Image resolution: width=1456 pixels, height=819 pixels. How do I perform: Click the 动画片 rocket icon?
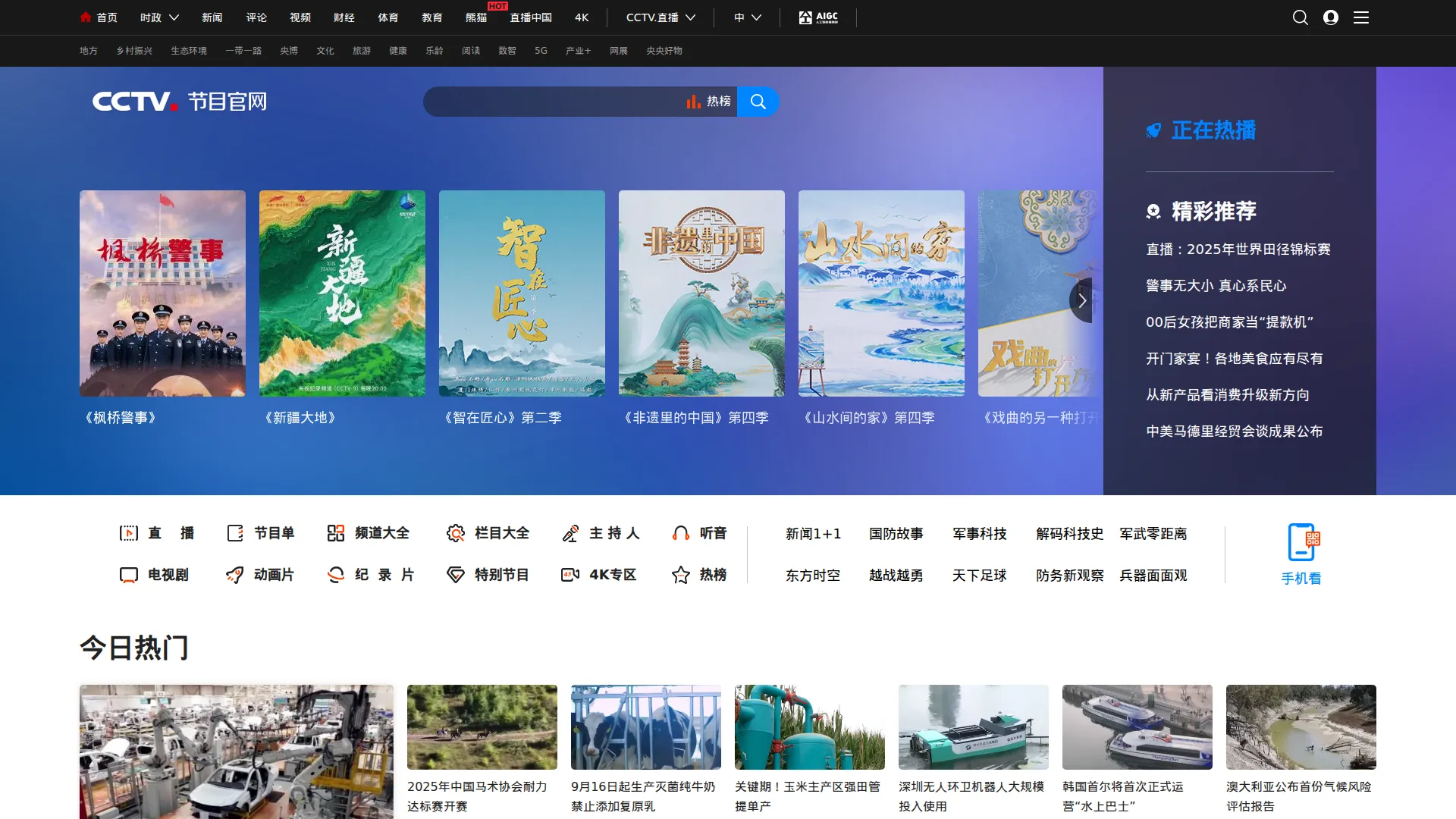pyautogui.click(x=235, y=575)
